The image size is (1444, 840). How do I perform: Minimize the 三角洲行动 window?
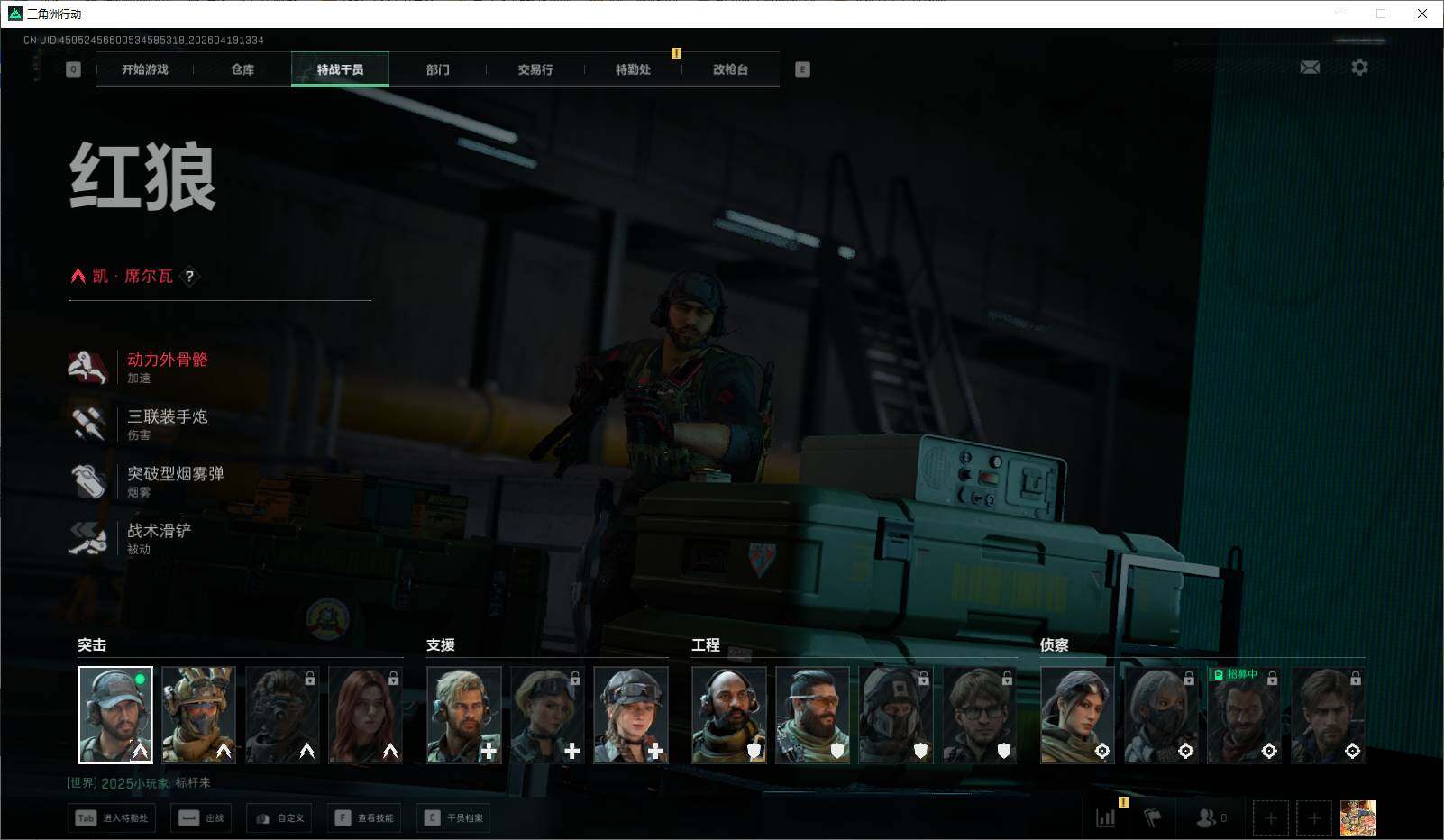tap(1340, 14)
